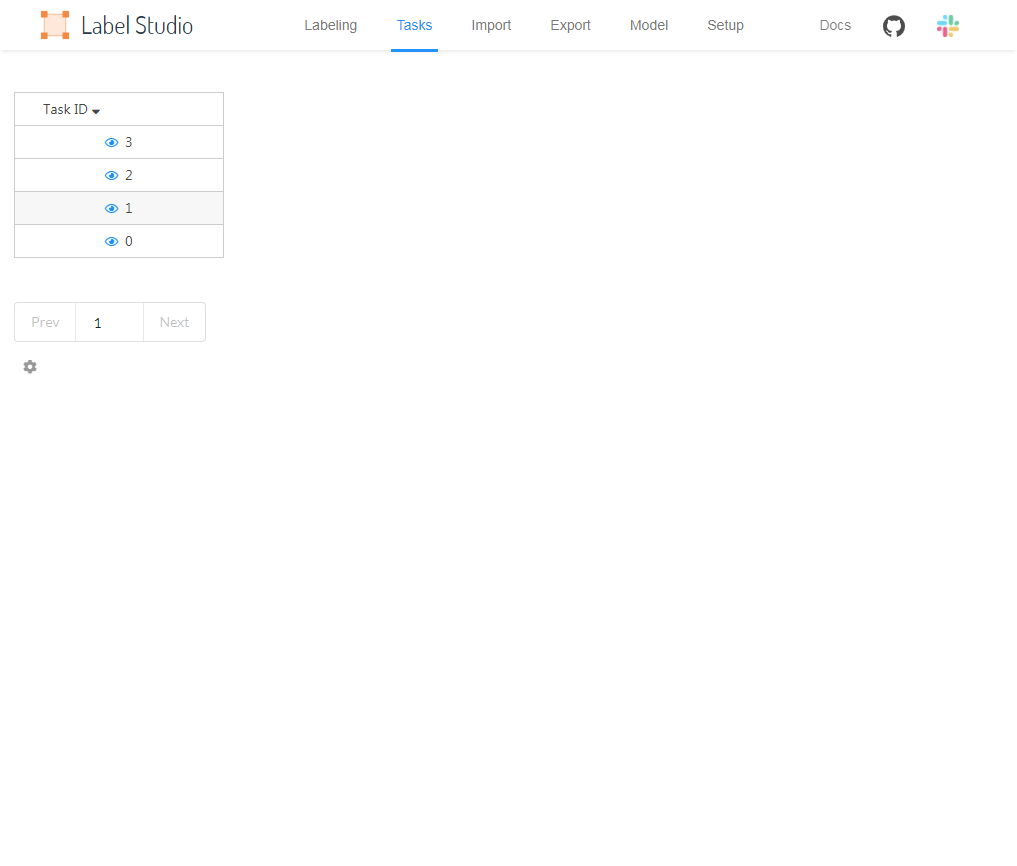1017x866 pixels.
Task: Open the Export tab
Action: coord(571,25)
